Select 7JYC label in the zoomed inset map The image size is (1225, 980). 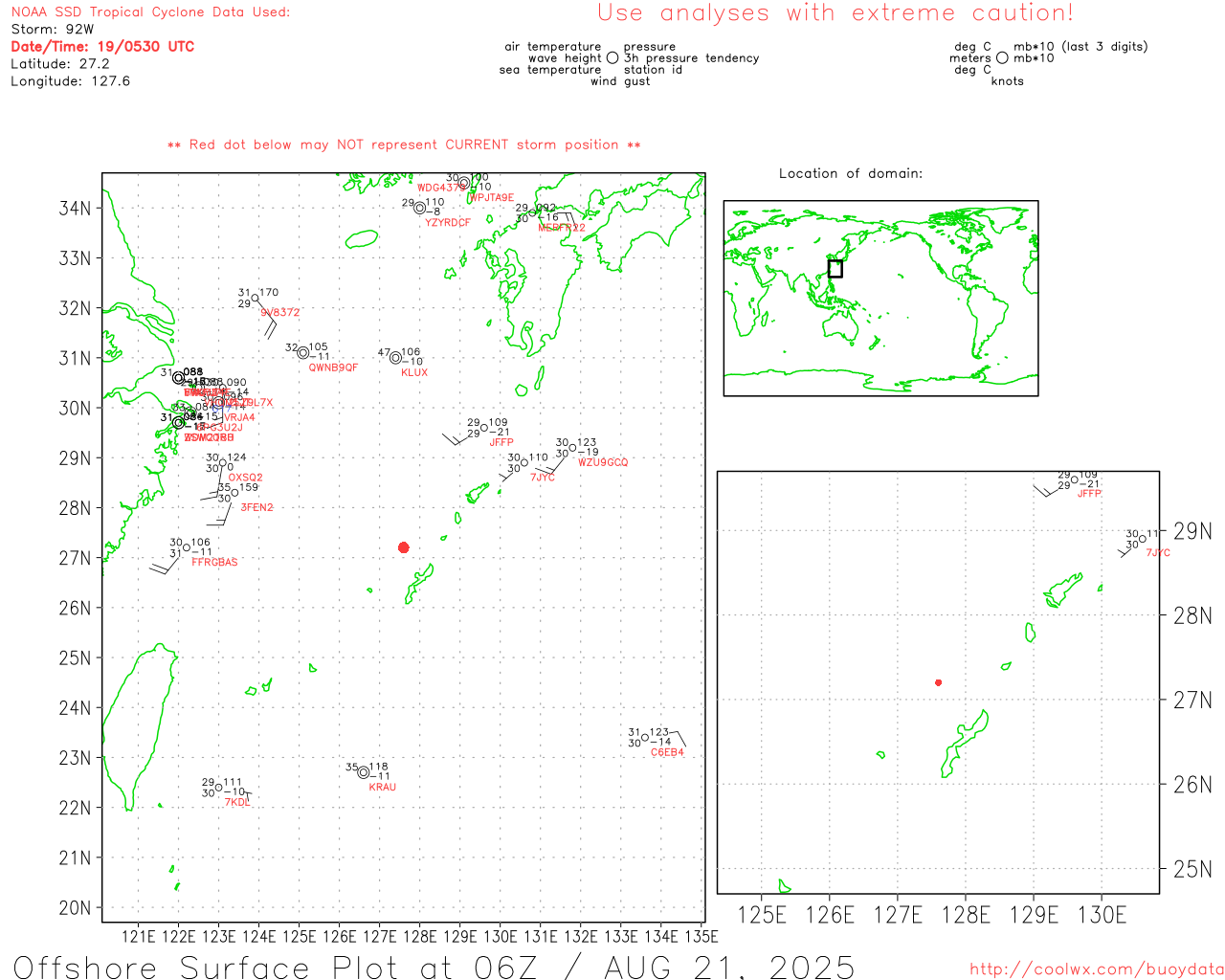coord(1158,553)
